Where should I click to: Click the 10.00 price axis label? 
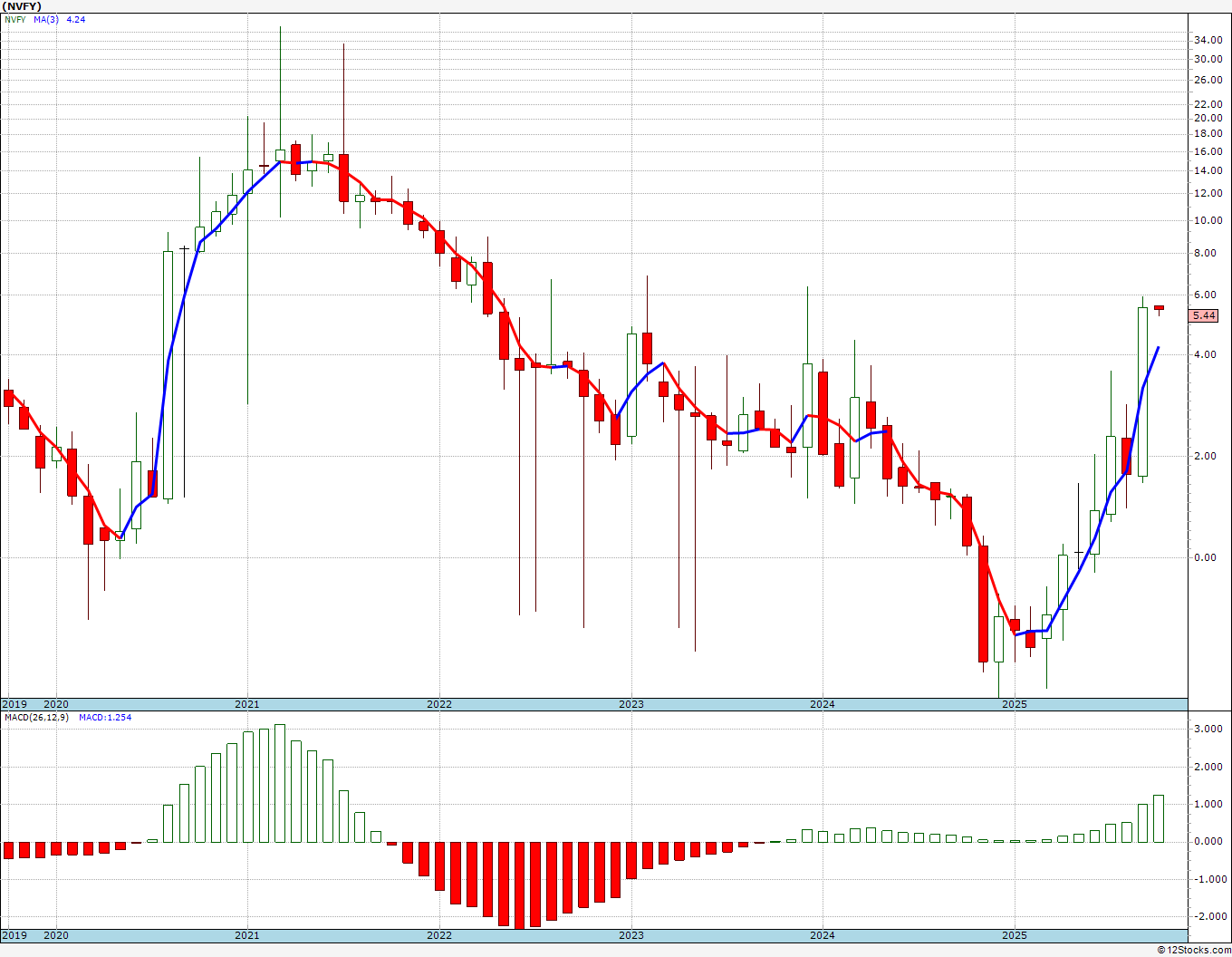point(1207,220)
